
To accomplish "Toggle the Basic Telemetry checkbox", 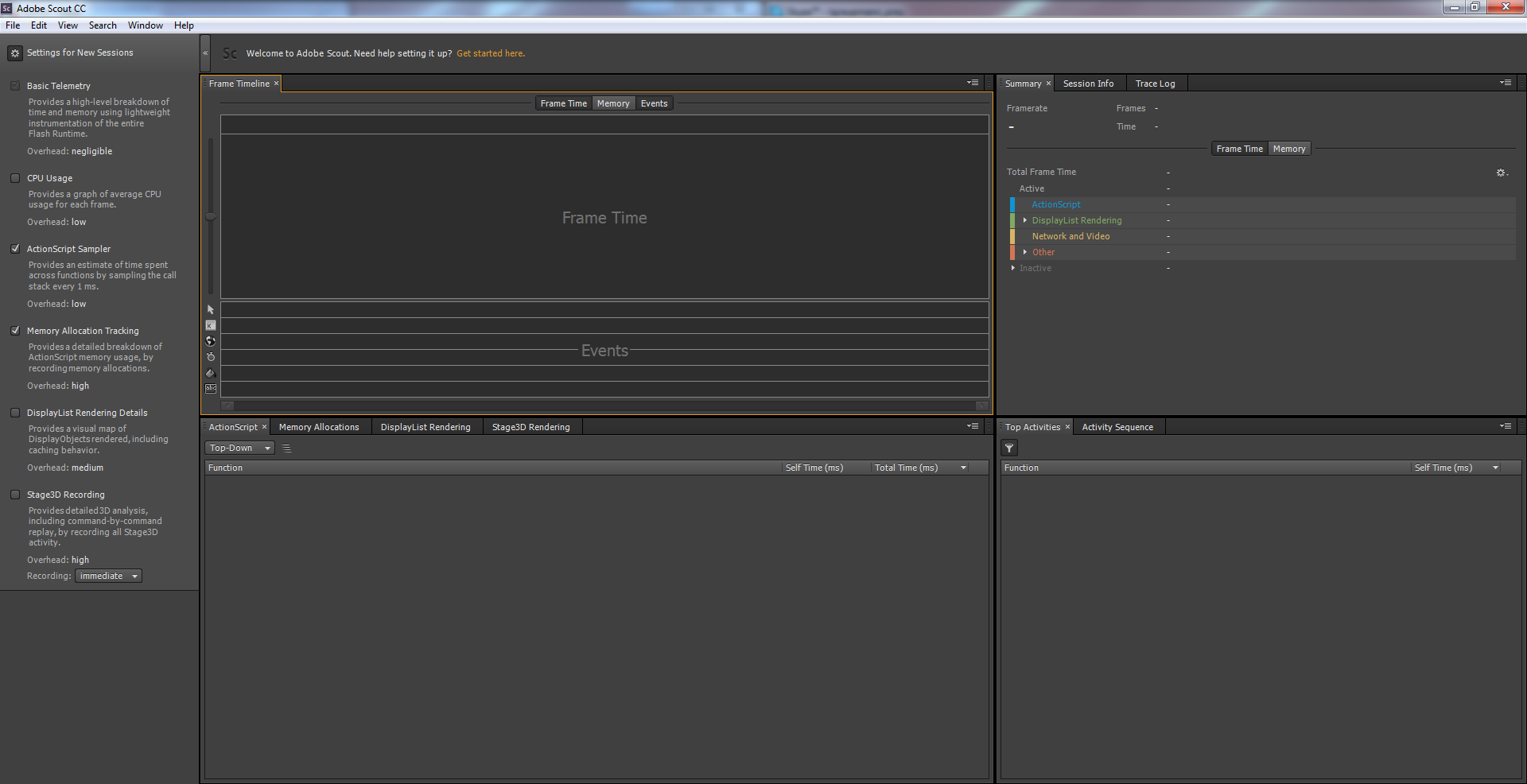I will coord(15,86).
